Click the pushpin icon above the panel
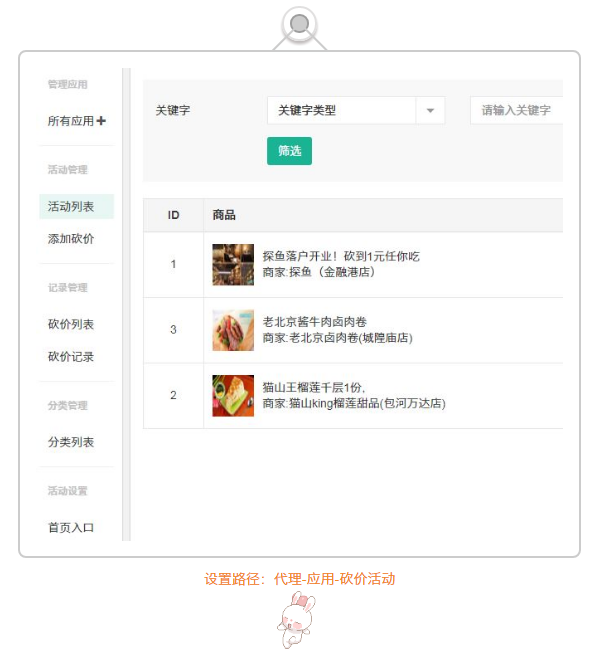The height and width of the screenshot is (652, 602). [299, 24]
